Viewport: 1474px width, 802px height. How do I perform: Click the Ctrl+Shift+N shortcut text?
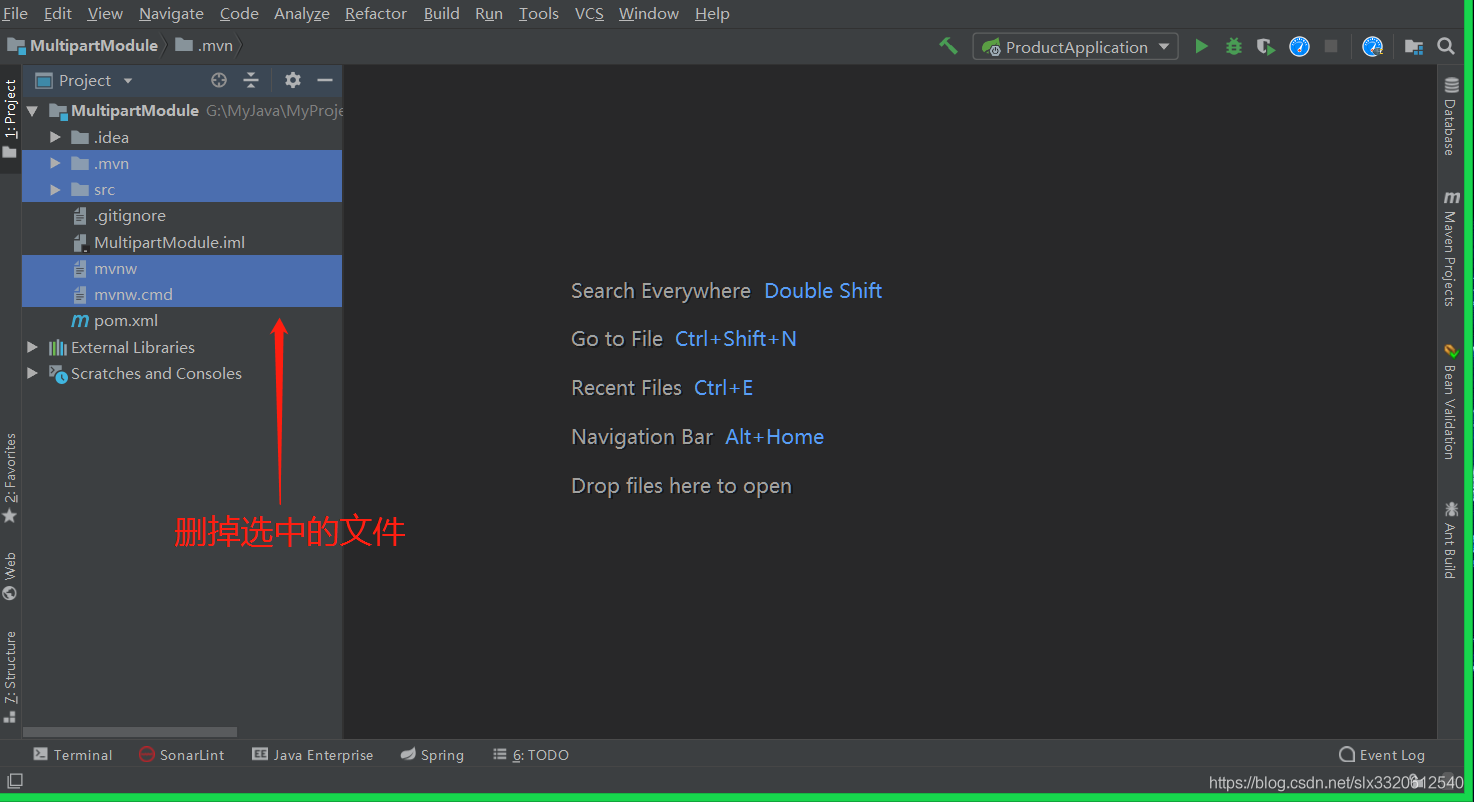pyautogui.click(x=736, y=339)
